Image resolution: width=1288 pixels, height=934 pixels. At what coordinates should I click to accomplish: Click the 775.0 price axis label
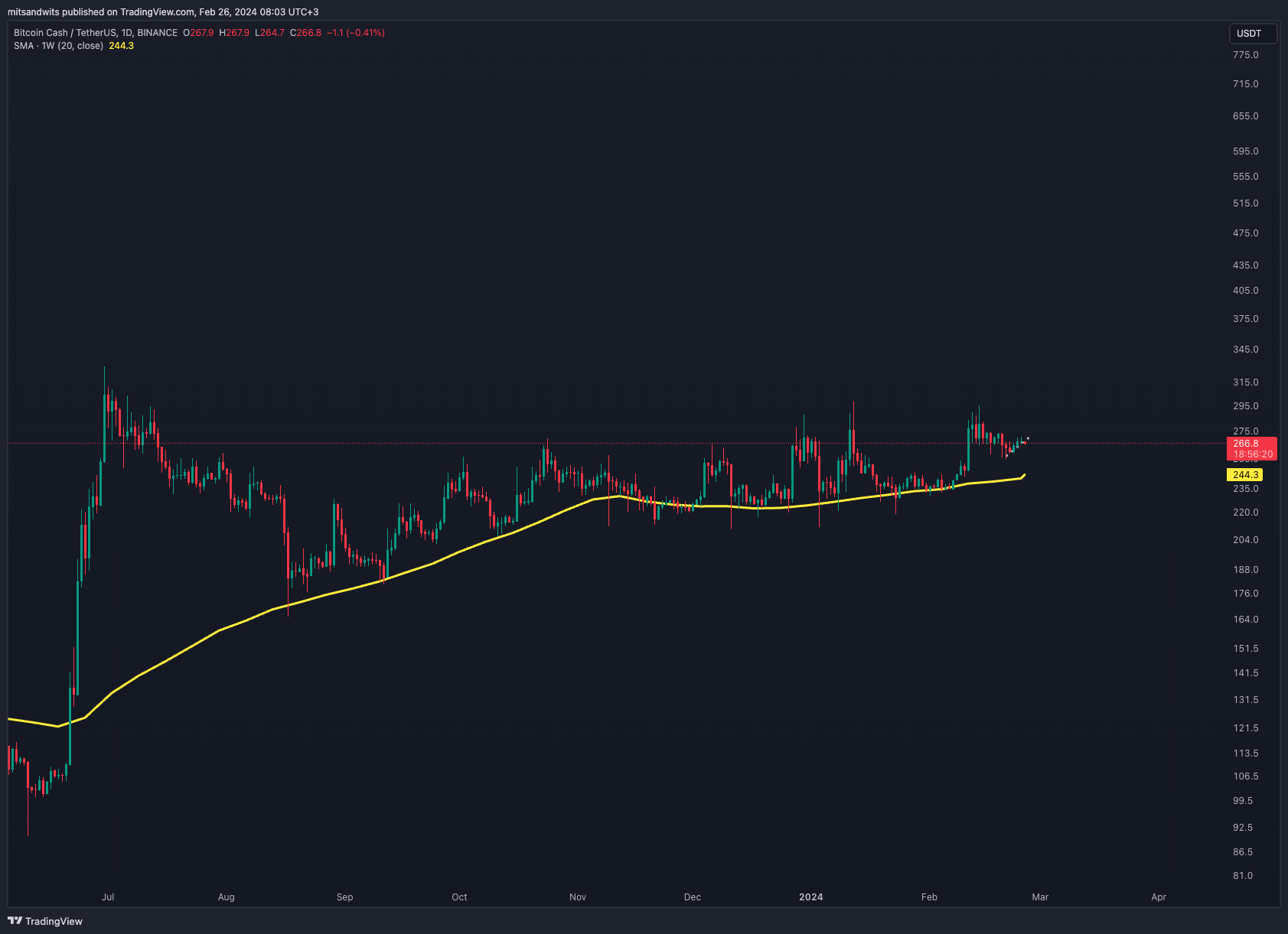1246,55
